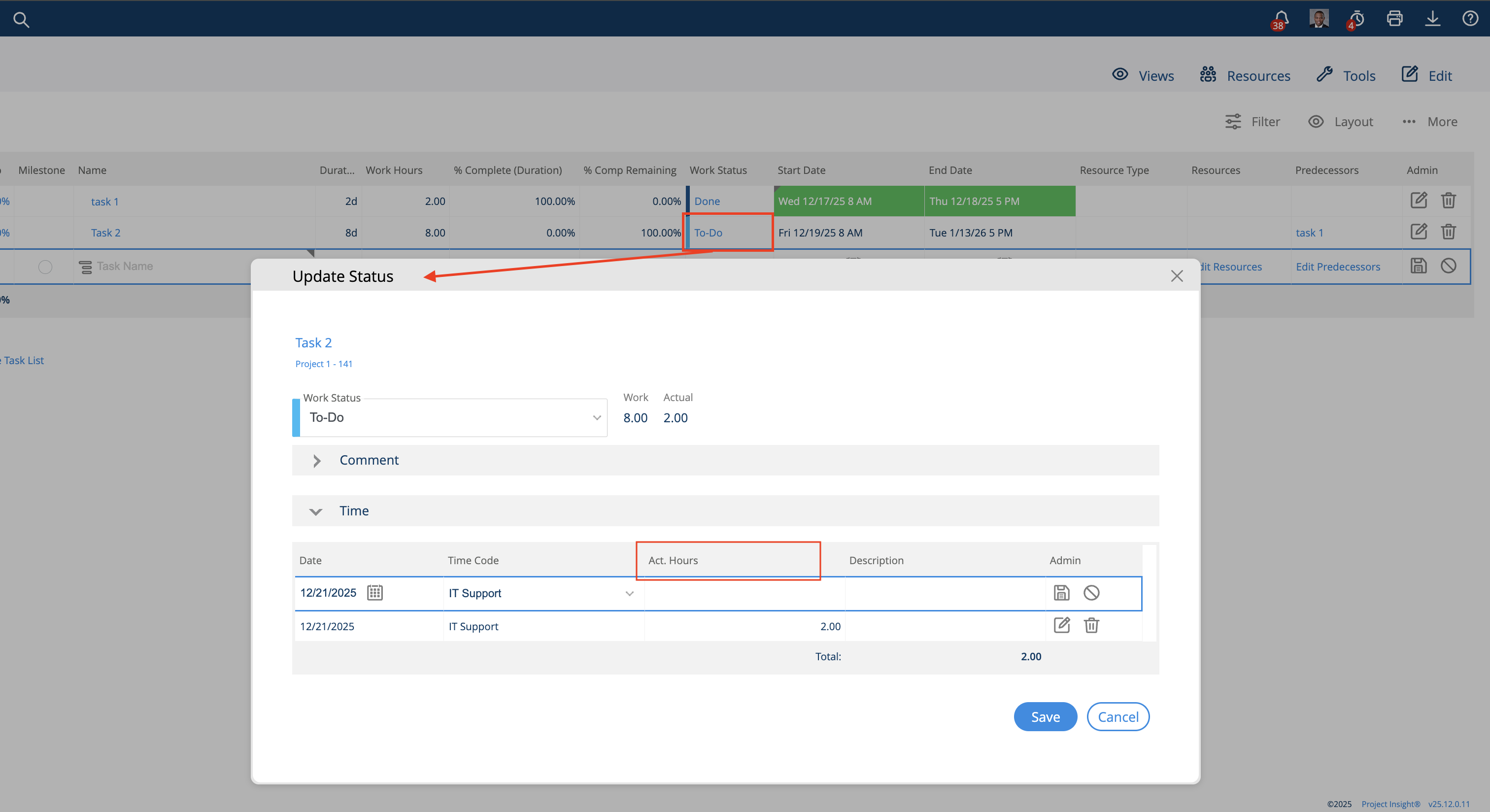Open the Project Insight footer link
Image resolution: width=1490 pixels, height=812 pixels.
[1390, 804]
